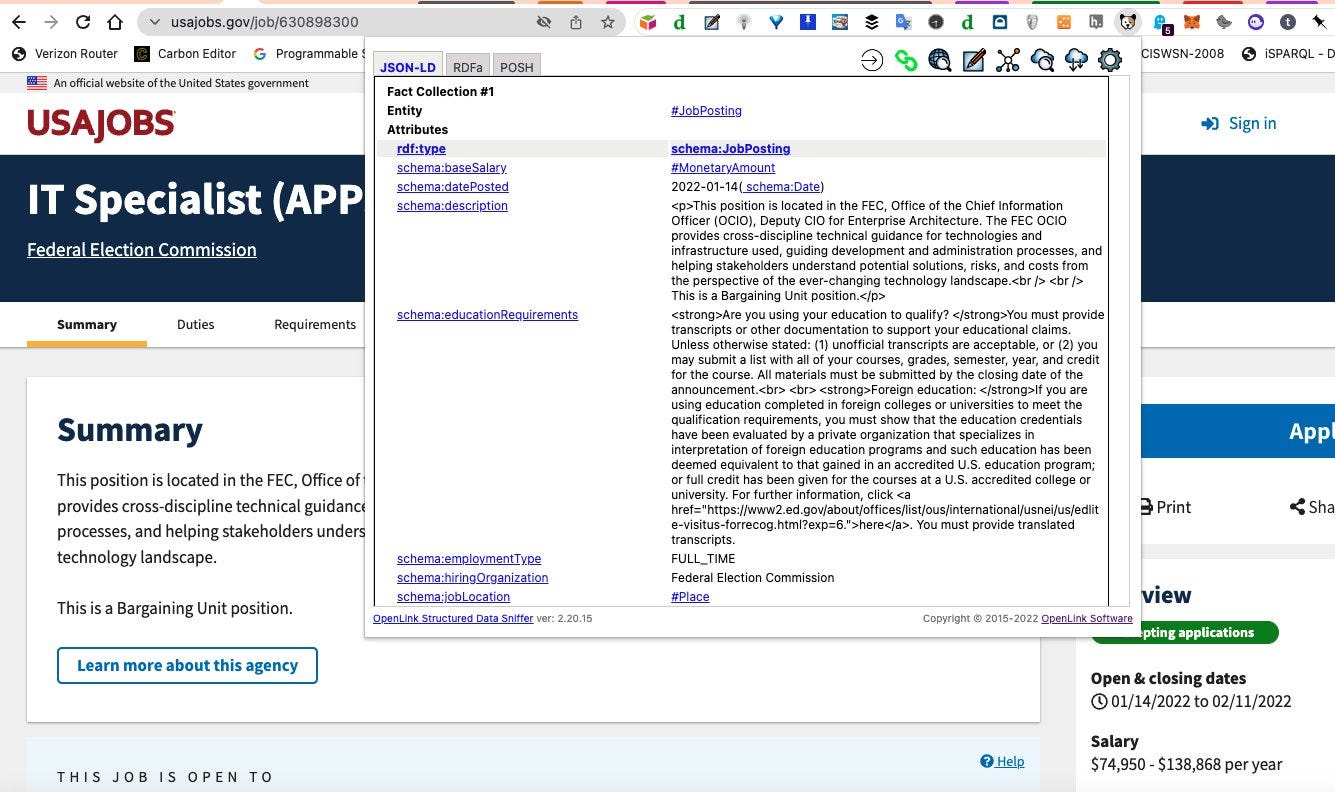The image size is (1335, 792).
Task: Open the schema:Date datatype link
Action: [783, 187]
